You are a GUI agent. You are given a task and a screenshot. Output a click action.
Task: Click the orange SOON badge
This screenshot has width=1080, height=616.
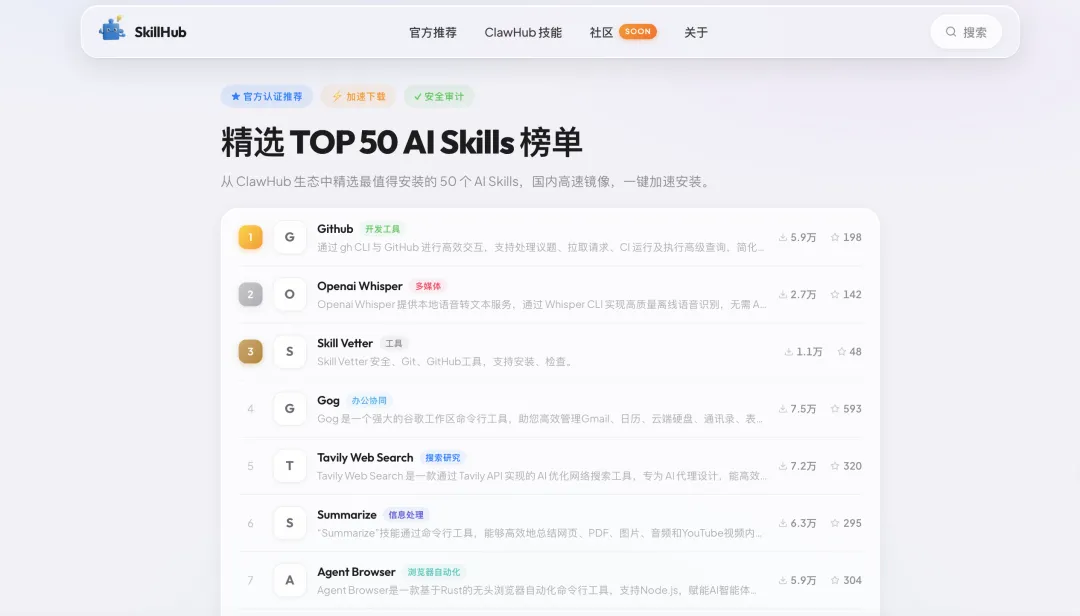coord(638,32)
